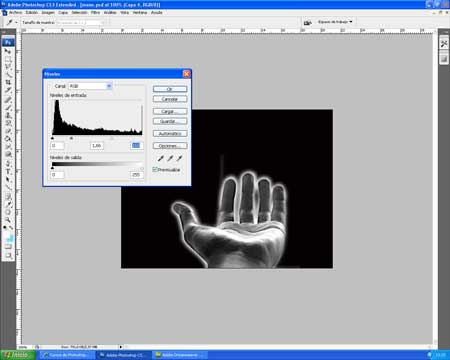
Task: Select the white point eyedropper in Niveles
Action: coord(179,158)
